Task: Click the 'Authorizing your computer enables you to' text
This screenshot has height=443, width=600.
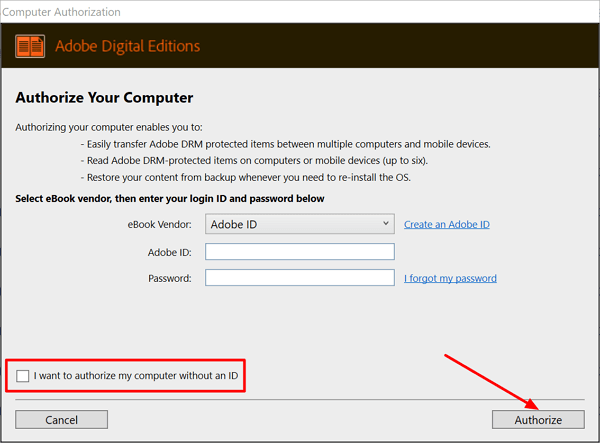Action: pyautogui.click(x=109, y=127)
